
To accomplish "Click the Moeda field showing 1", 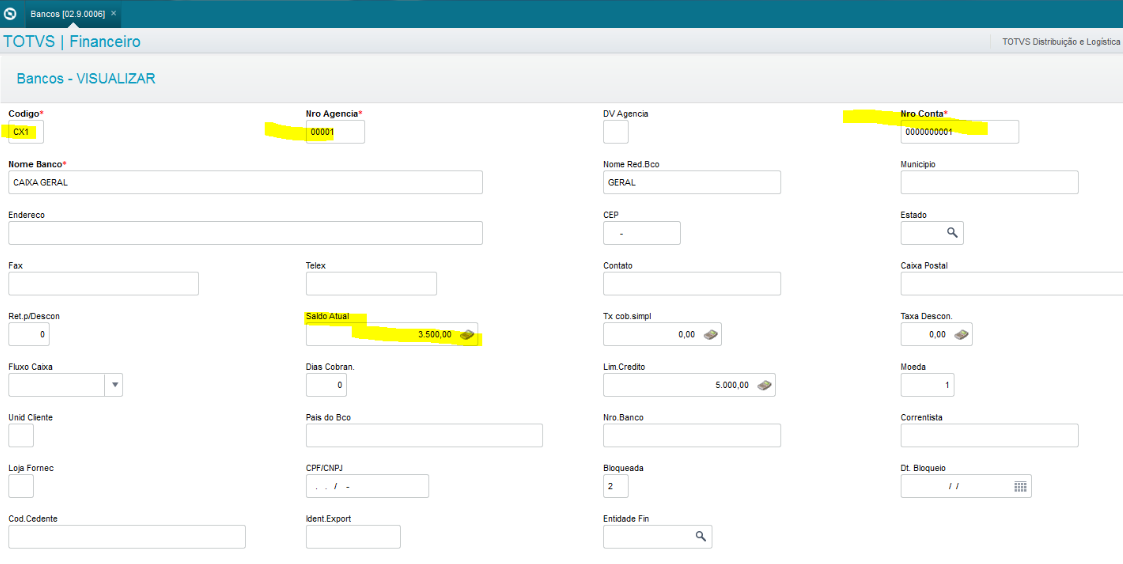I will [927, 385].
